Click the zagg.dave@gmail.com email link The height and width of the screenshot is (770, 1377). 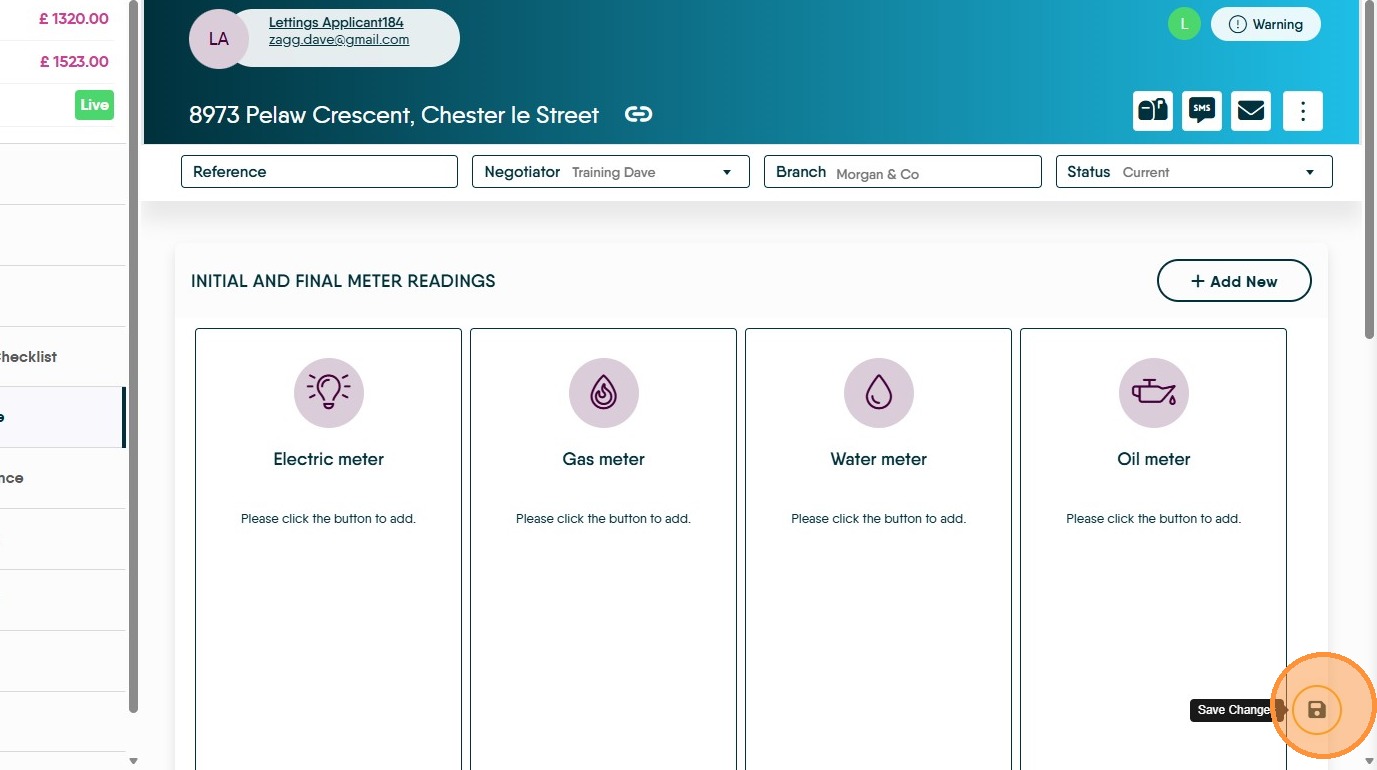(339, 40)
